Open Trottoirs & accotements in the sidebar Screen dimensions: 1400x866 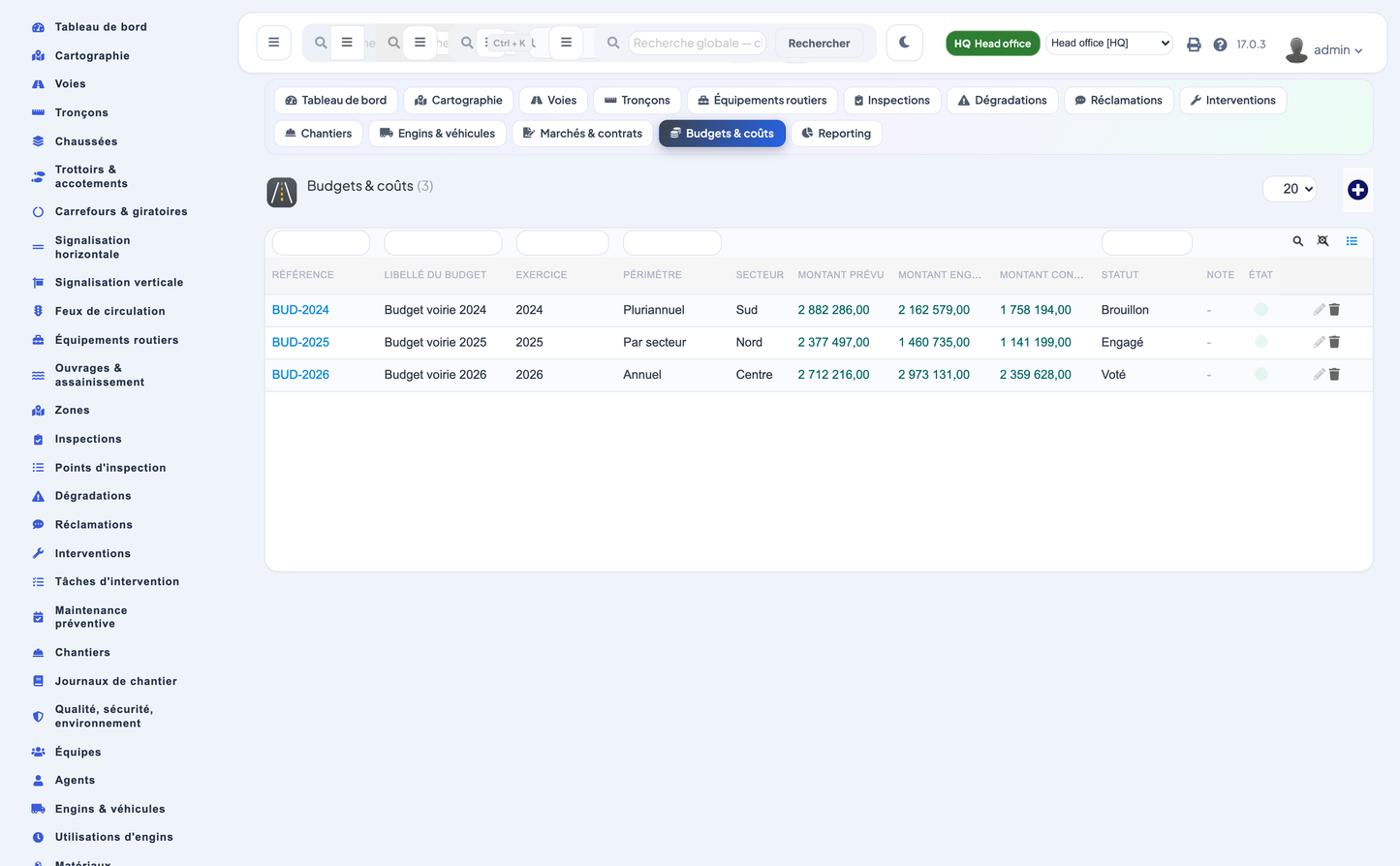pyautogui.click(x=91, y=176)
